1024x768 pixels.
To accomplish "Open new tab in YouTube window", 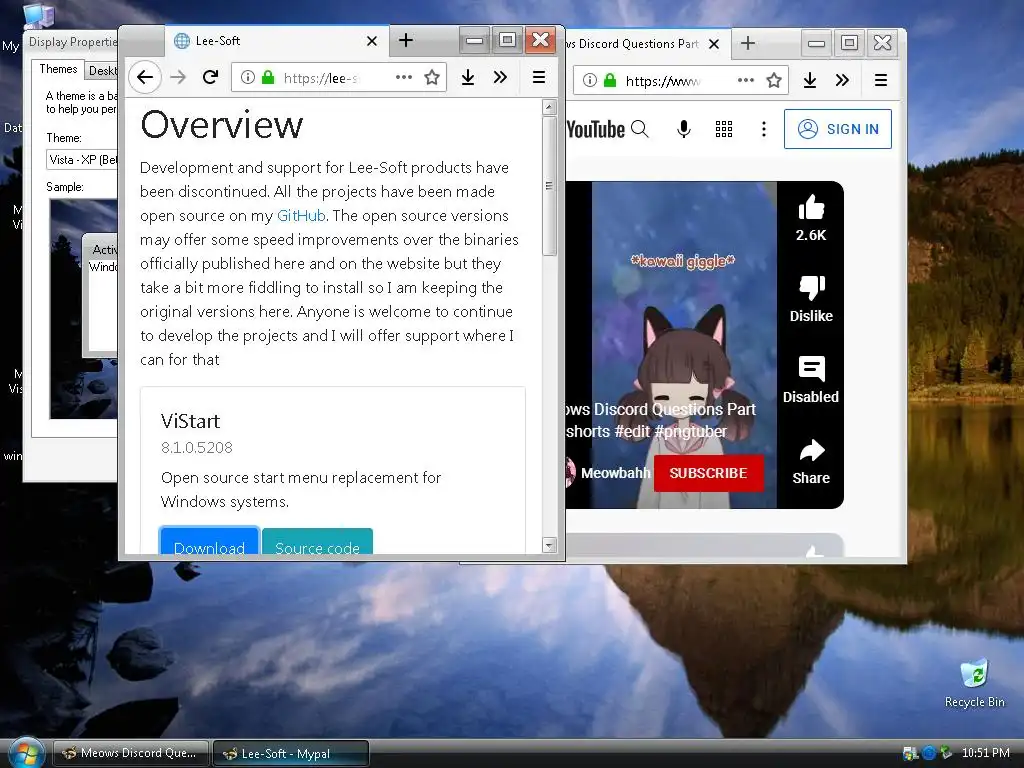I will (748, 43).
